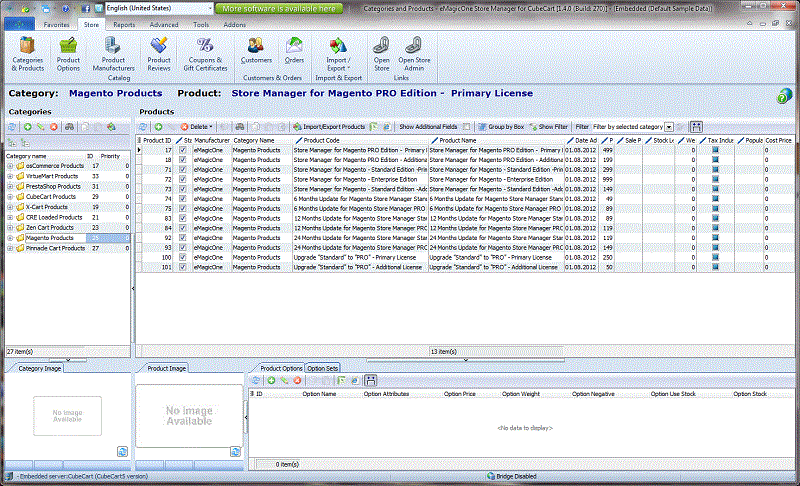Click the help question mark globe icon

[784, 95]
